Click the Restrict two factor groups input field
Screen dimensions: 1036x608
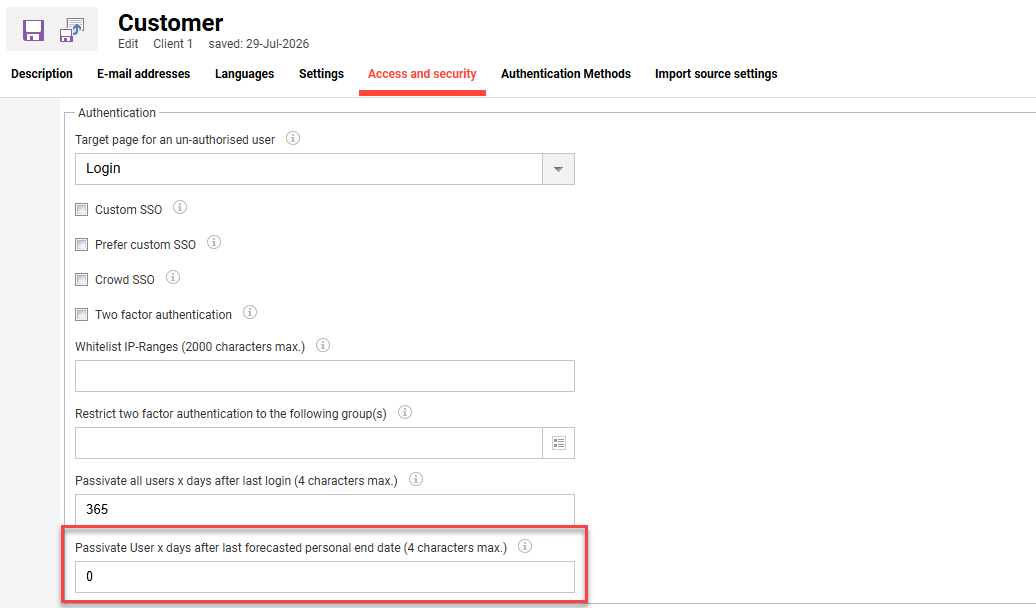[309, 443]
